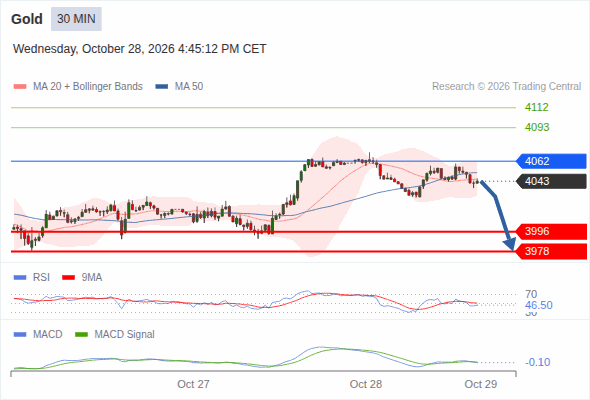
Task: Click the Research © 2026 Trading Central text
Action: pos(506,87)
